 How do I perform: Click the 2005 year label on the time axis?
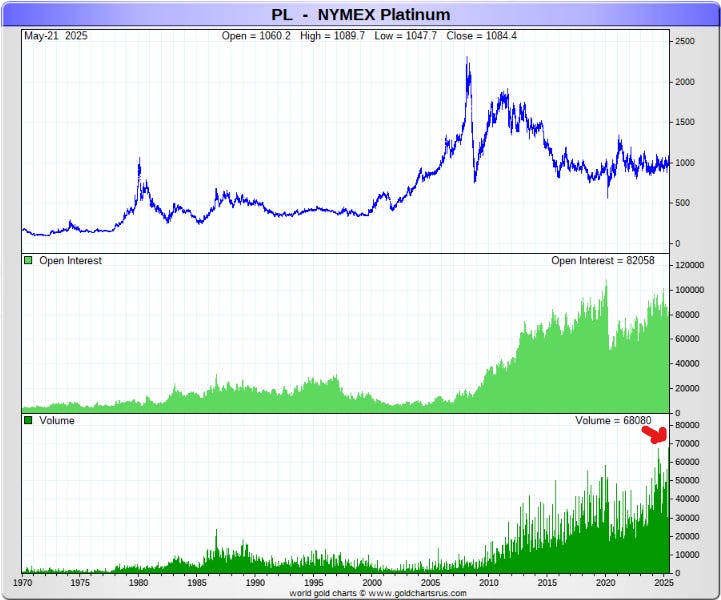430,583
